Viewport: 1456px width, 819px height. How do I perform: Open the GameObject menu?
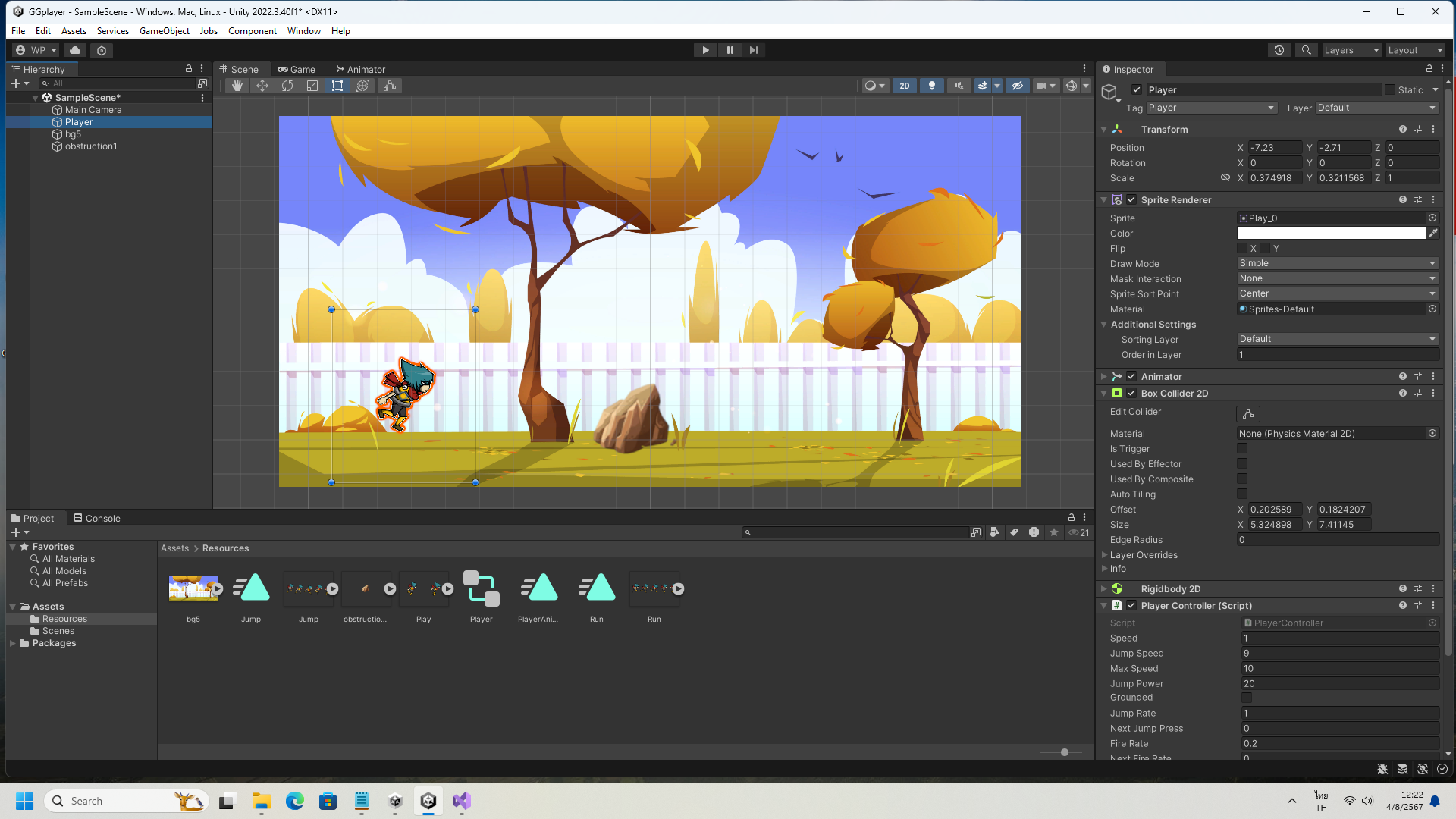coord(164,31)
